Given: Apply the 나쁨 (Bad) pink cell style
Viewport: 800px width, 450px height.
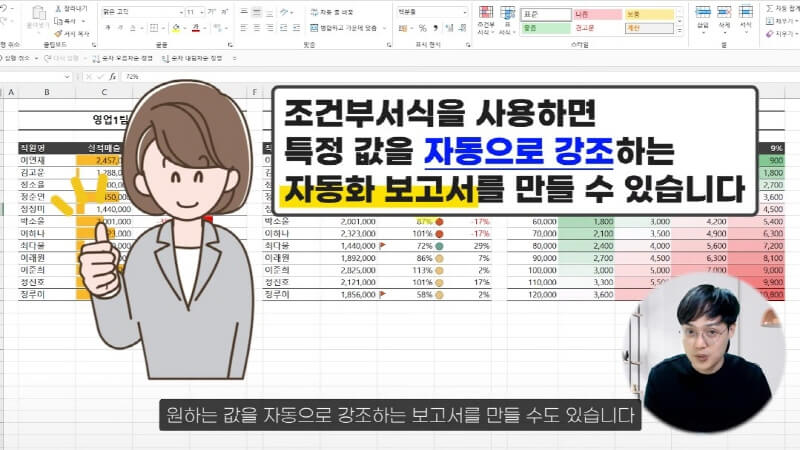Looking at the screenshot, I should tap(597, 14).
